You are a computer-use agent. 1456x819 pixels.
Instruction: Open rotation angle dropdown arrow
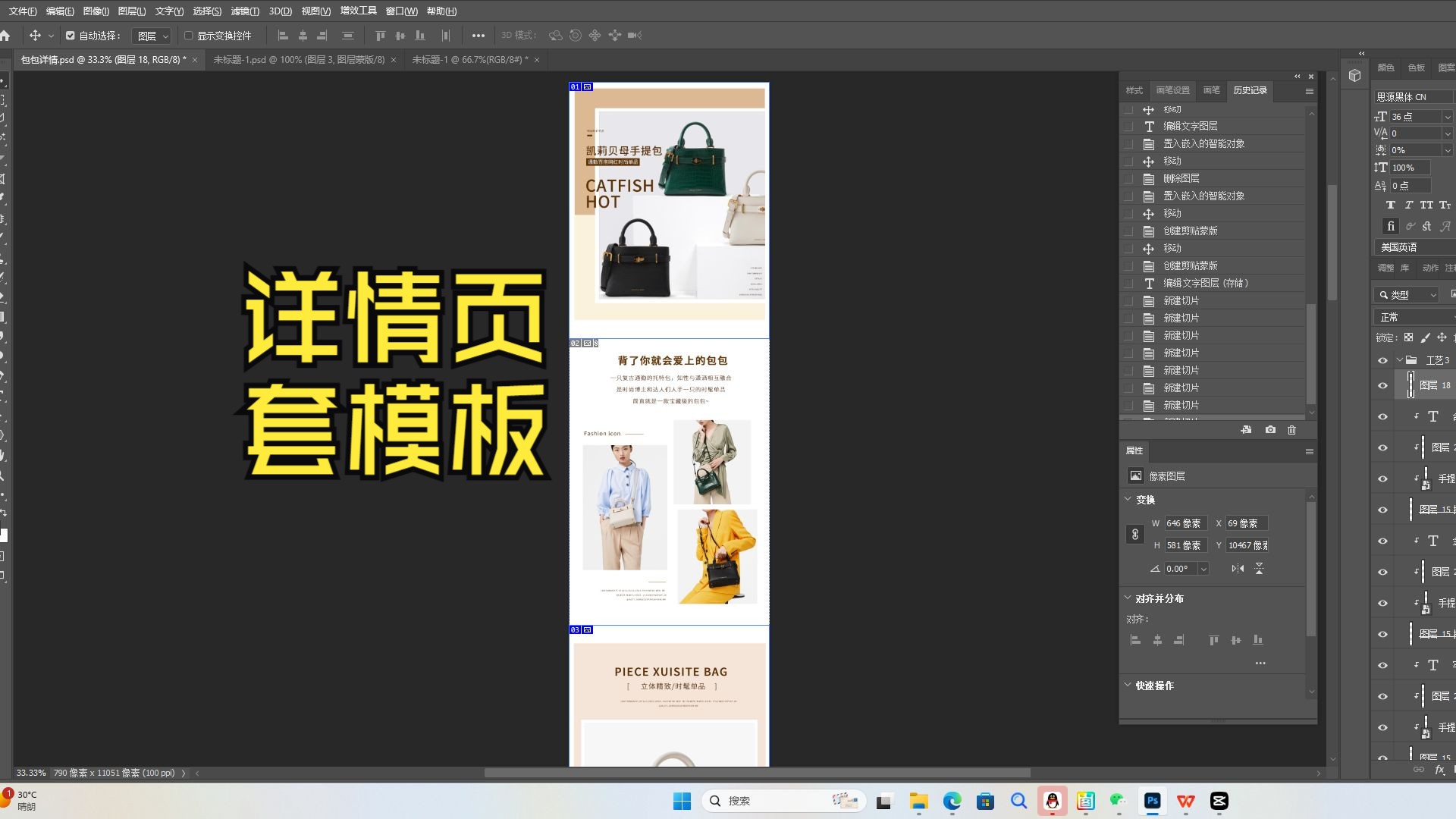click(x=1203, y=569)
